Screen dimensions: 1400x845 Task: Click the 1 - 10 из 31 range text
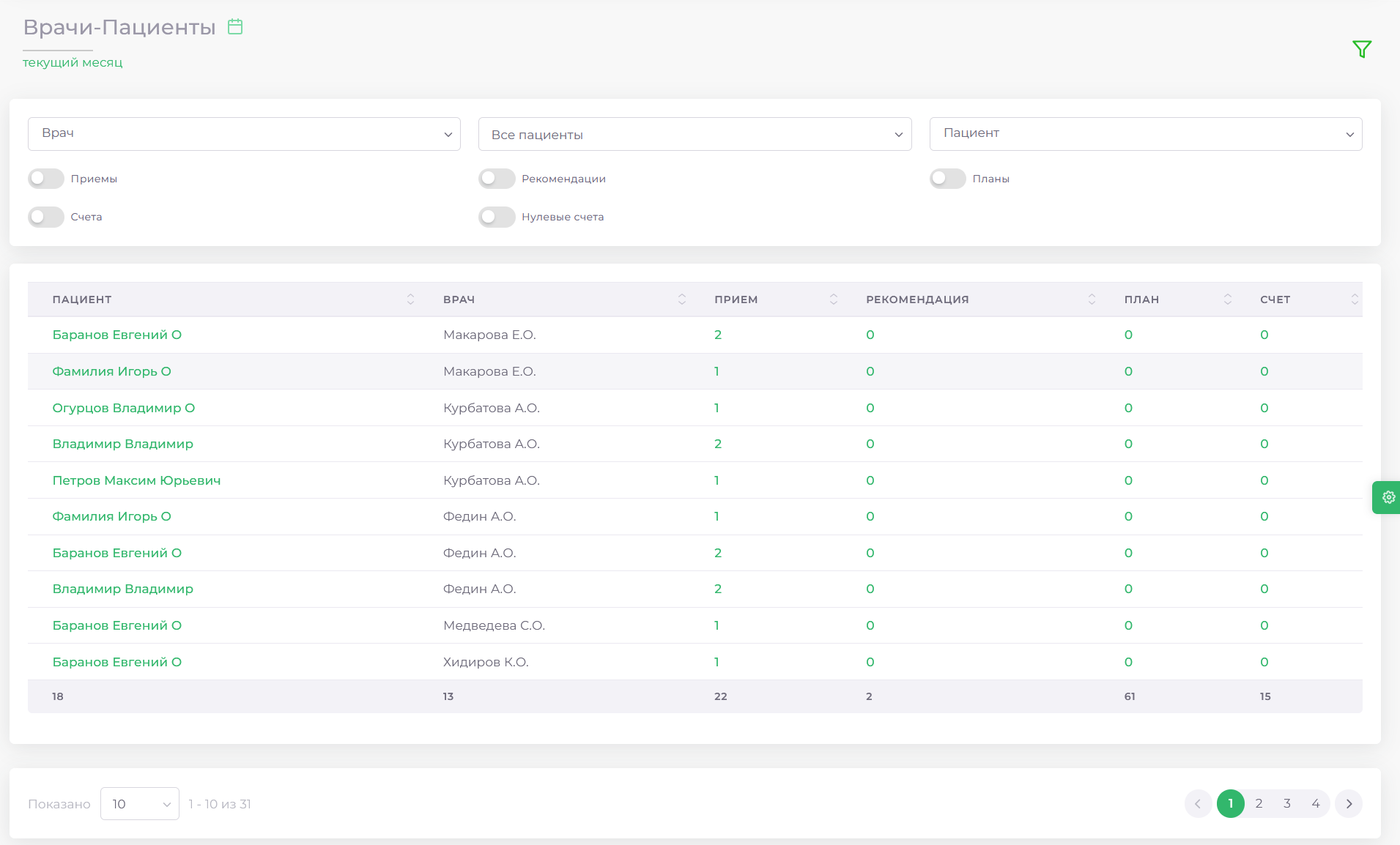click(220, 804)
